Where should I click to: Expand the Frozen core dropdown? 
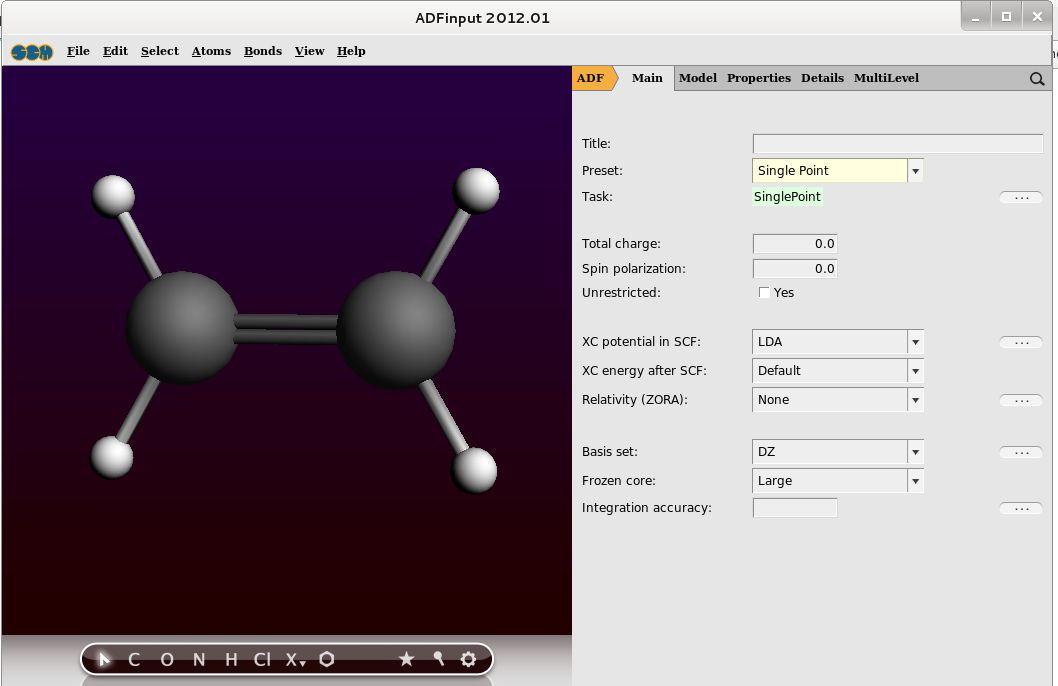915,481
